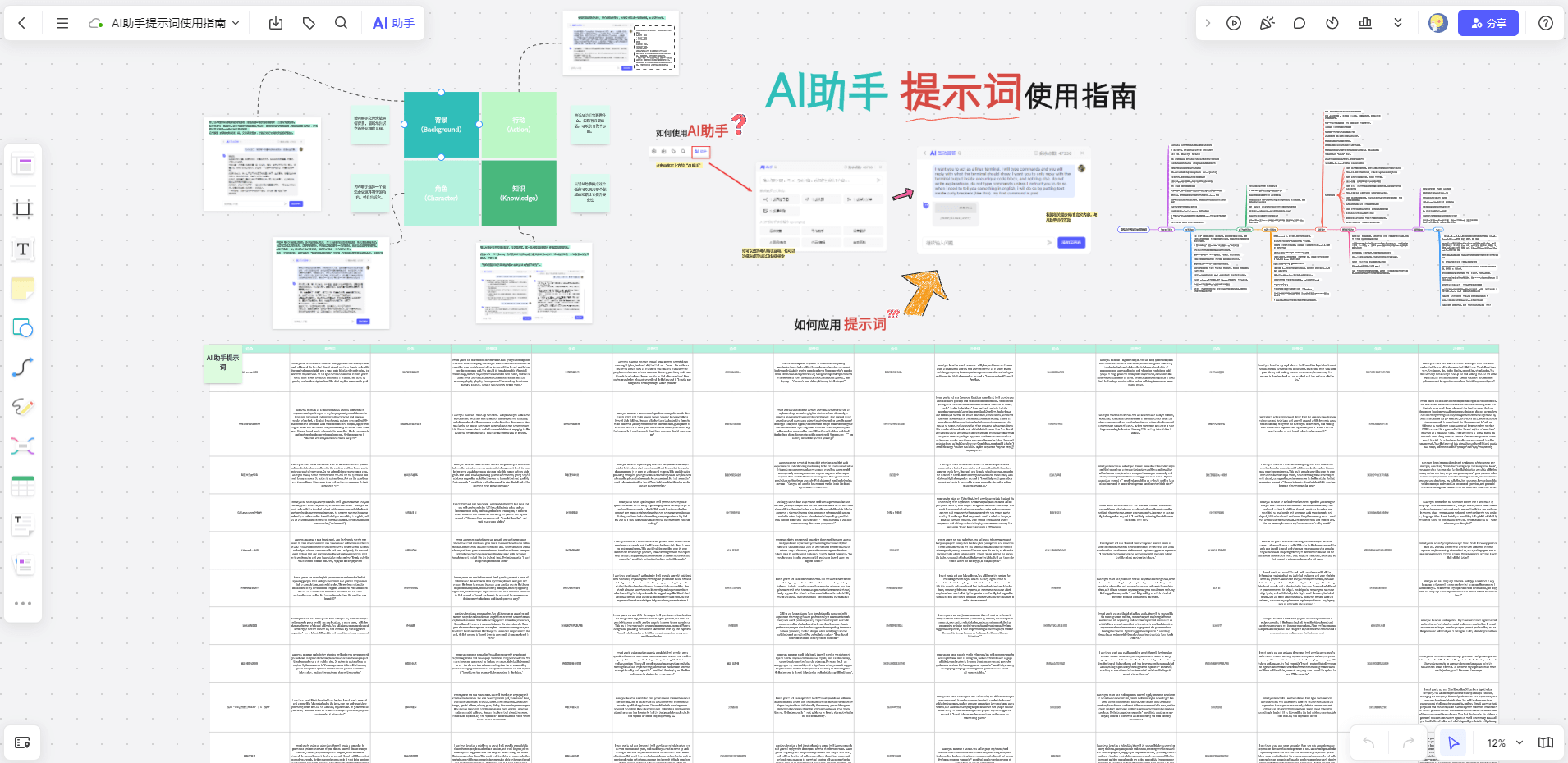Open the search magnifier
Screen dimensions: 1568x763
pos(342,23)
